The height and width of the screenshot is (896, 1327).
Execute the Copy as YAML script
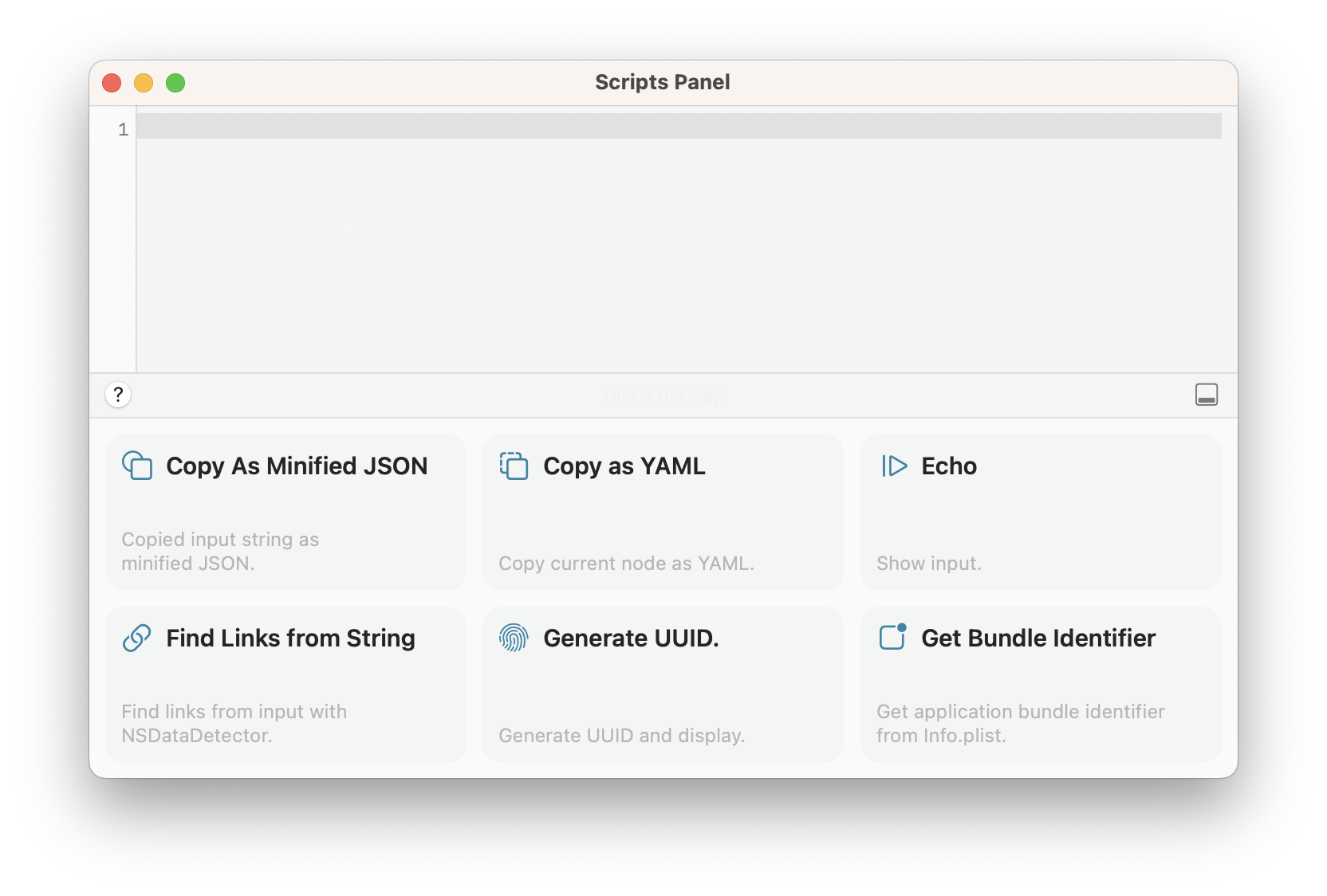coord(662,513)
